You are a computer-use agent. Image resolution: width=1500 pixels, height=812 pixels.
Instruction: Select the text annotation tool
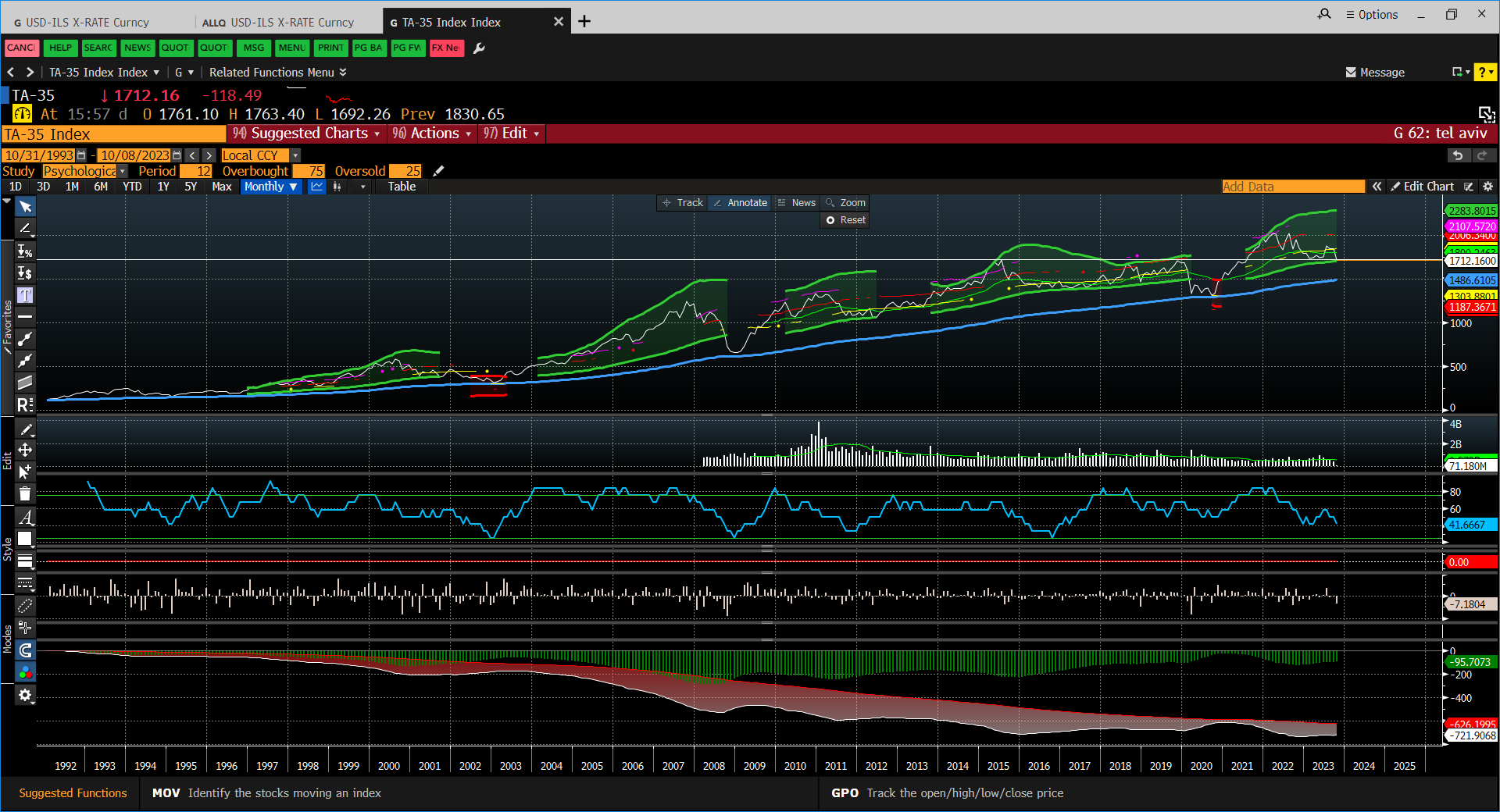(x=25, y=295)
